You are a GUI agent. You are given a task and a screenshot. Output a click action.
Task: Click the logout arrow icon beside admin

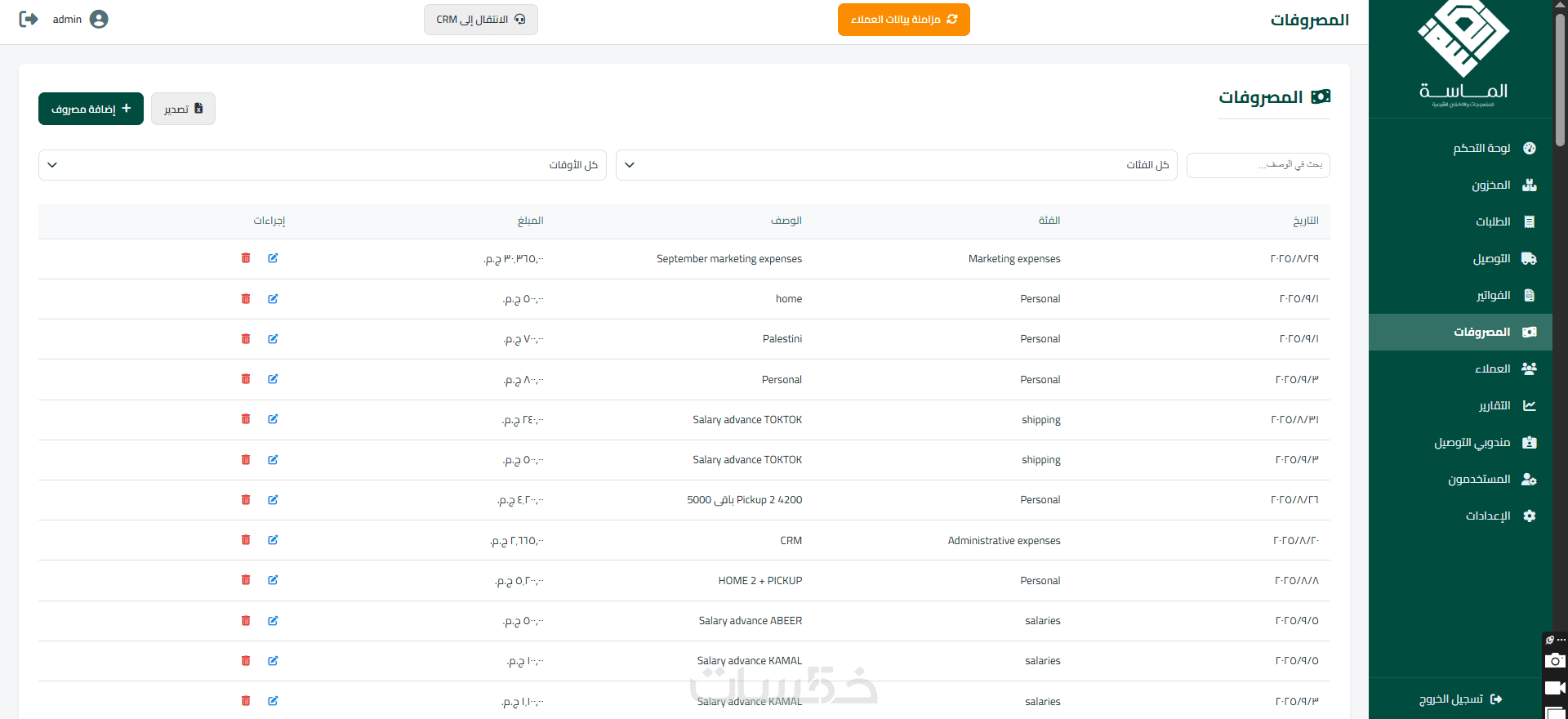29,19
